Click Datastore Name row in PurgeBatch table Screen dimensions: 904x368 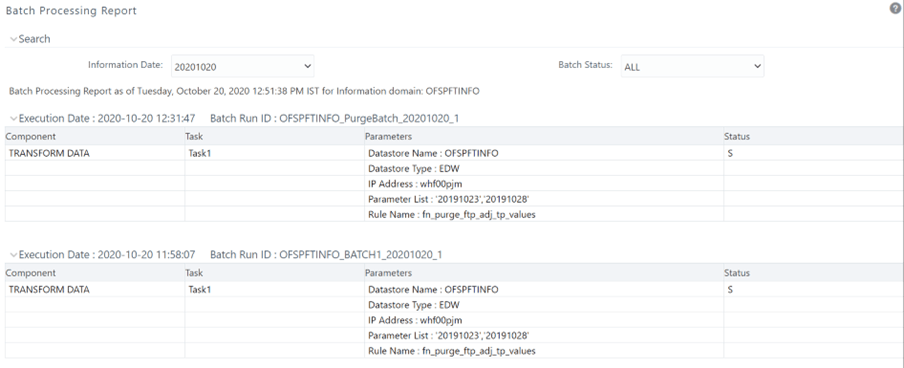point(433,153)
